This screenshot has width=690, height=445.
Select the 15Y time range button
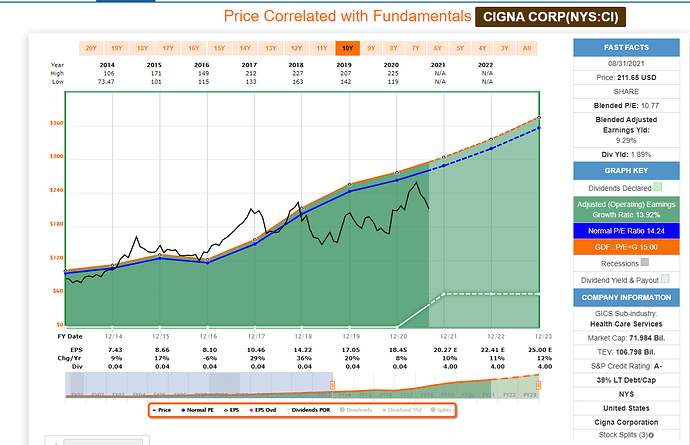coord(219,48)
